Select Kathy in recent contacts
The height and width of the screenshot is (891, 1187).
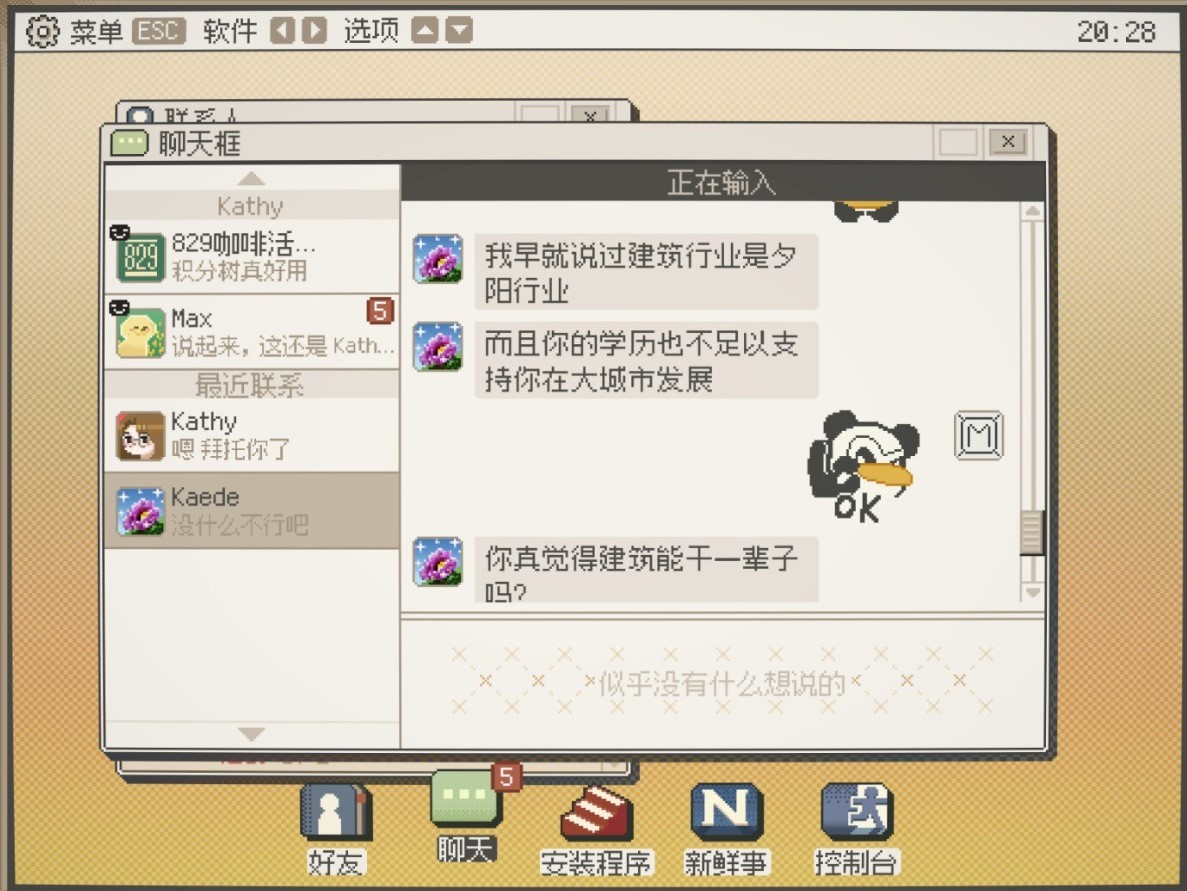coord(252,435)
